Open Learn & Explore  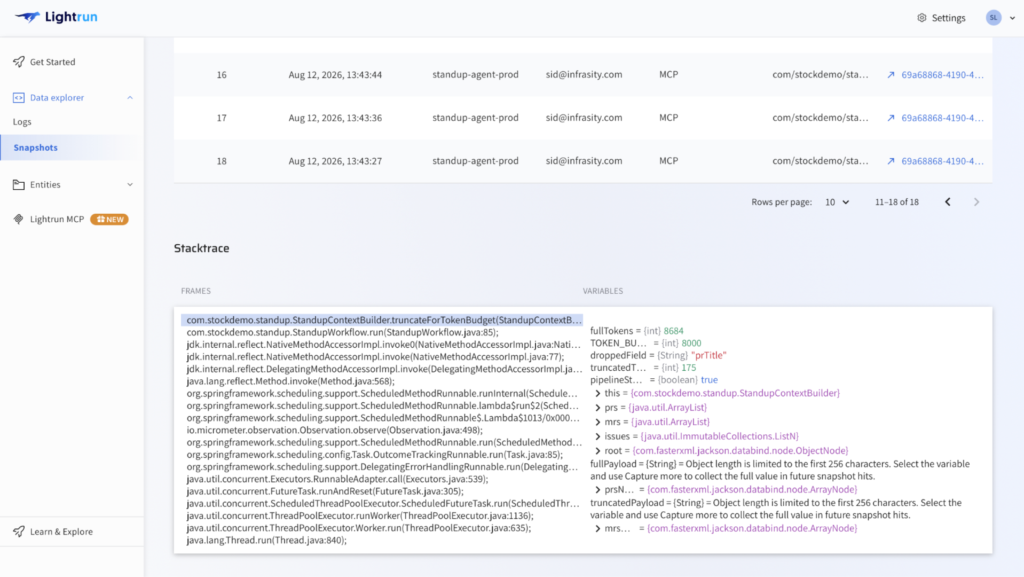pos(61,532)
